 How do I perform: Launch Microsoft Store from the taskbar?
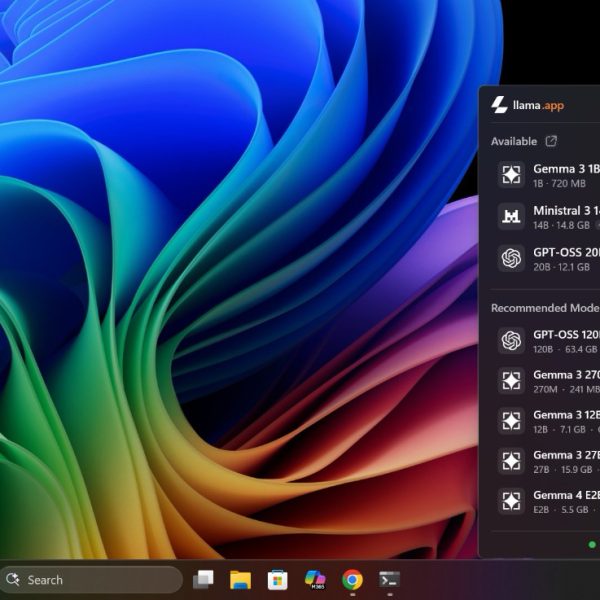click(x=277, y=580)
